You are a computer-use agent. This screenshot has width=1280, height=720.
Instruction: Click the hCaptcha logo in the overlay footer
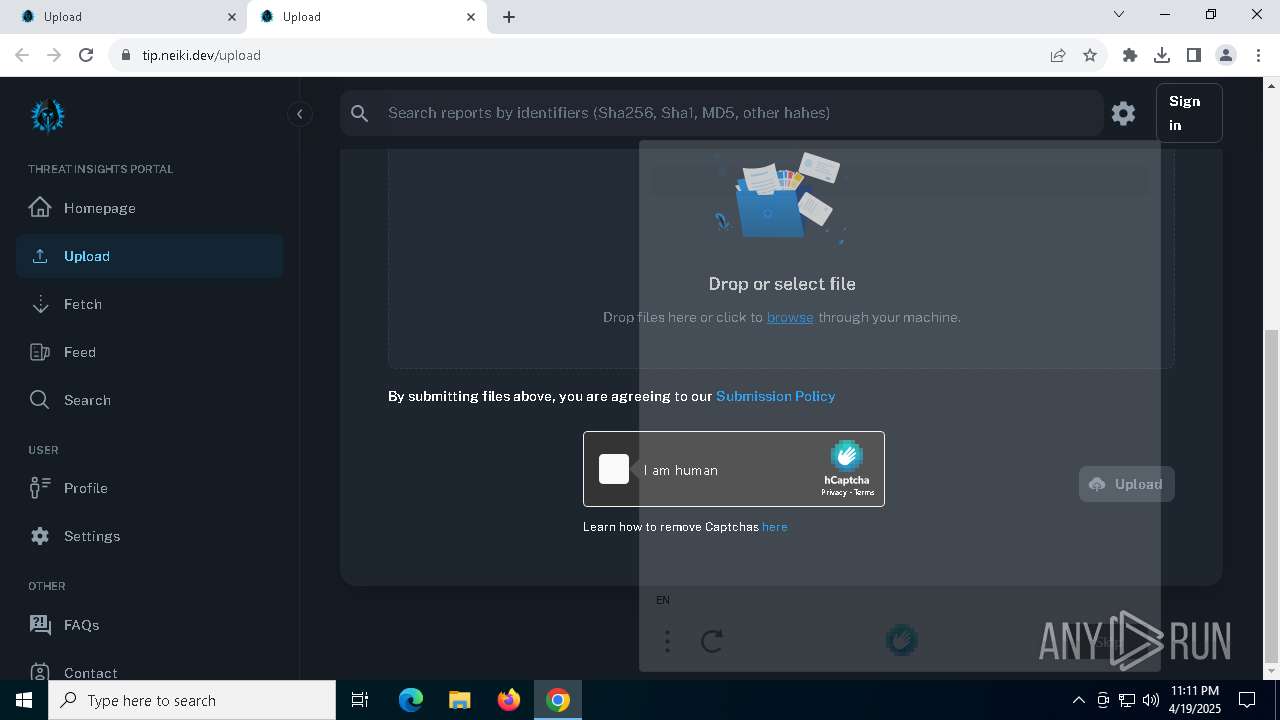tap(902, 640)
